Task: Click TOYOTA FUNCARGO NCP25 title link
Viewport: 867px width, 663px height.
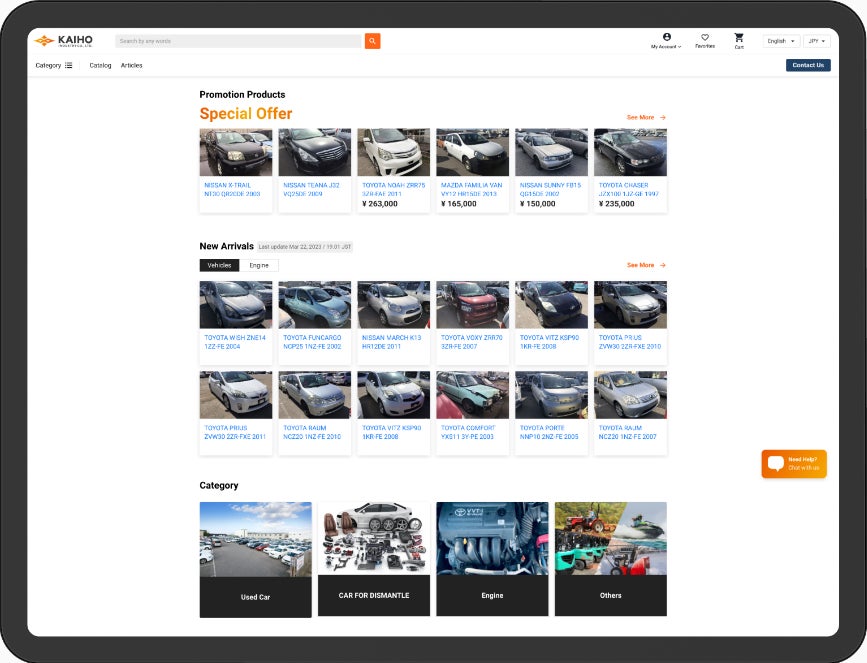Action: [312, 342]
